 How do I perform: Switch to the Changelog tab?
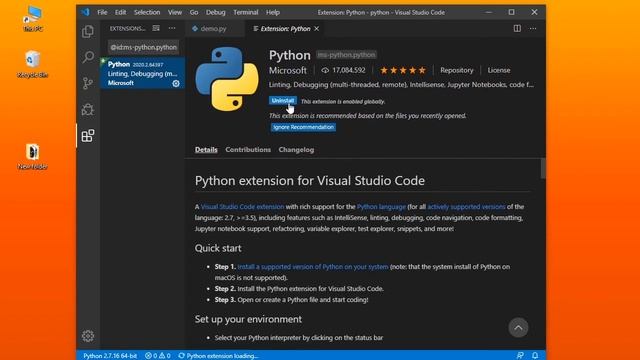point(296,150)
